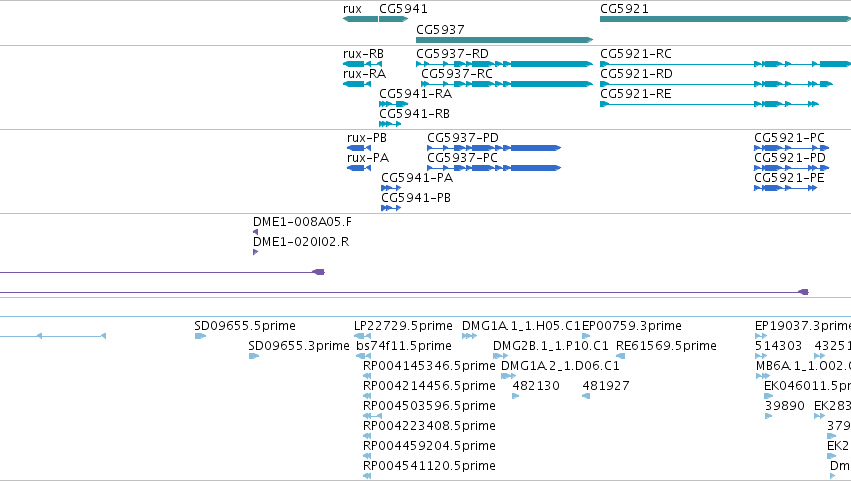
Task: Click the CG5941-RA transcript label
Action: tap(415, 94)
